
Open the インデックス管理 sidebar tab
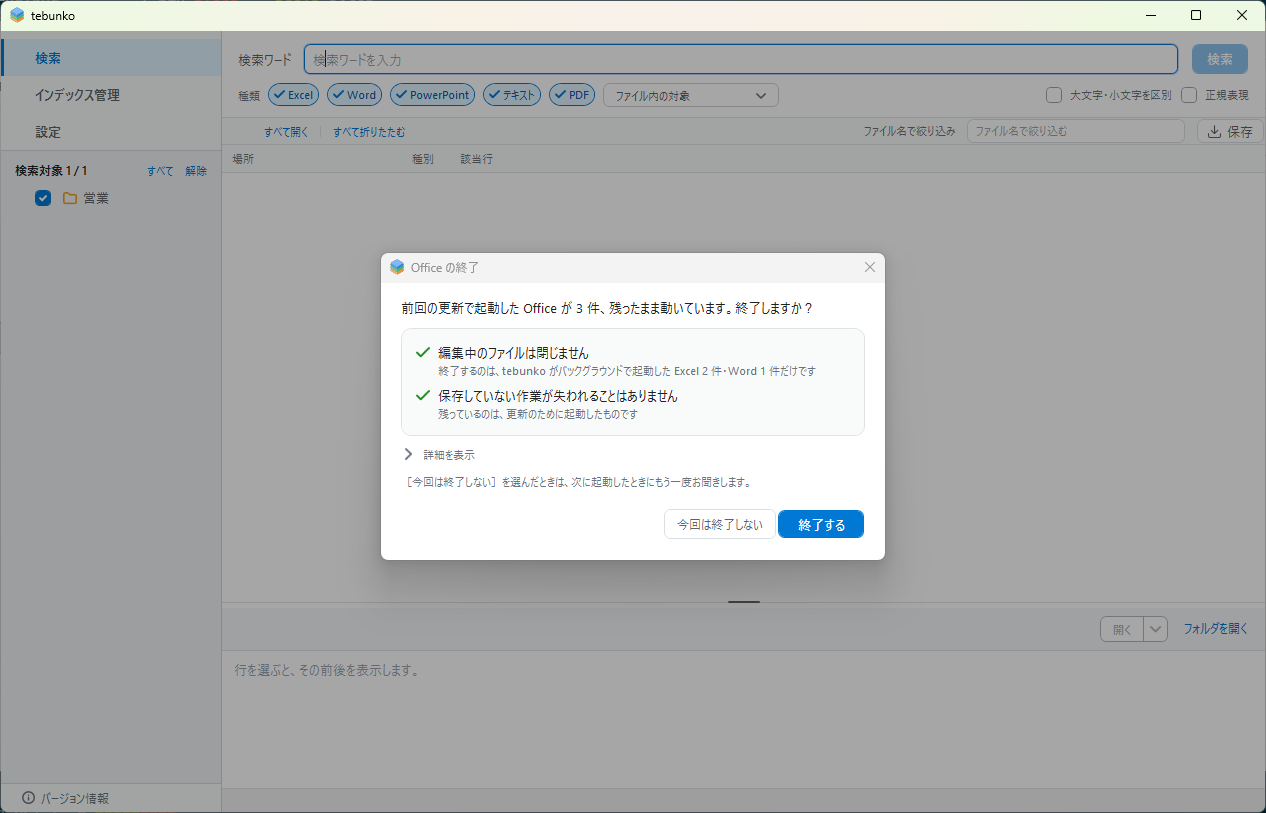point(111,95)
